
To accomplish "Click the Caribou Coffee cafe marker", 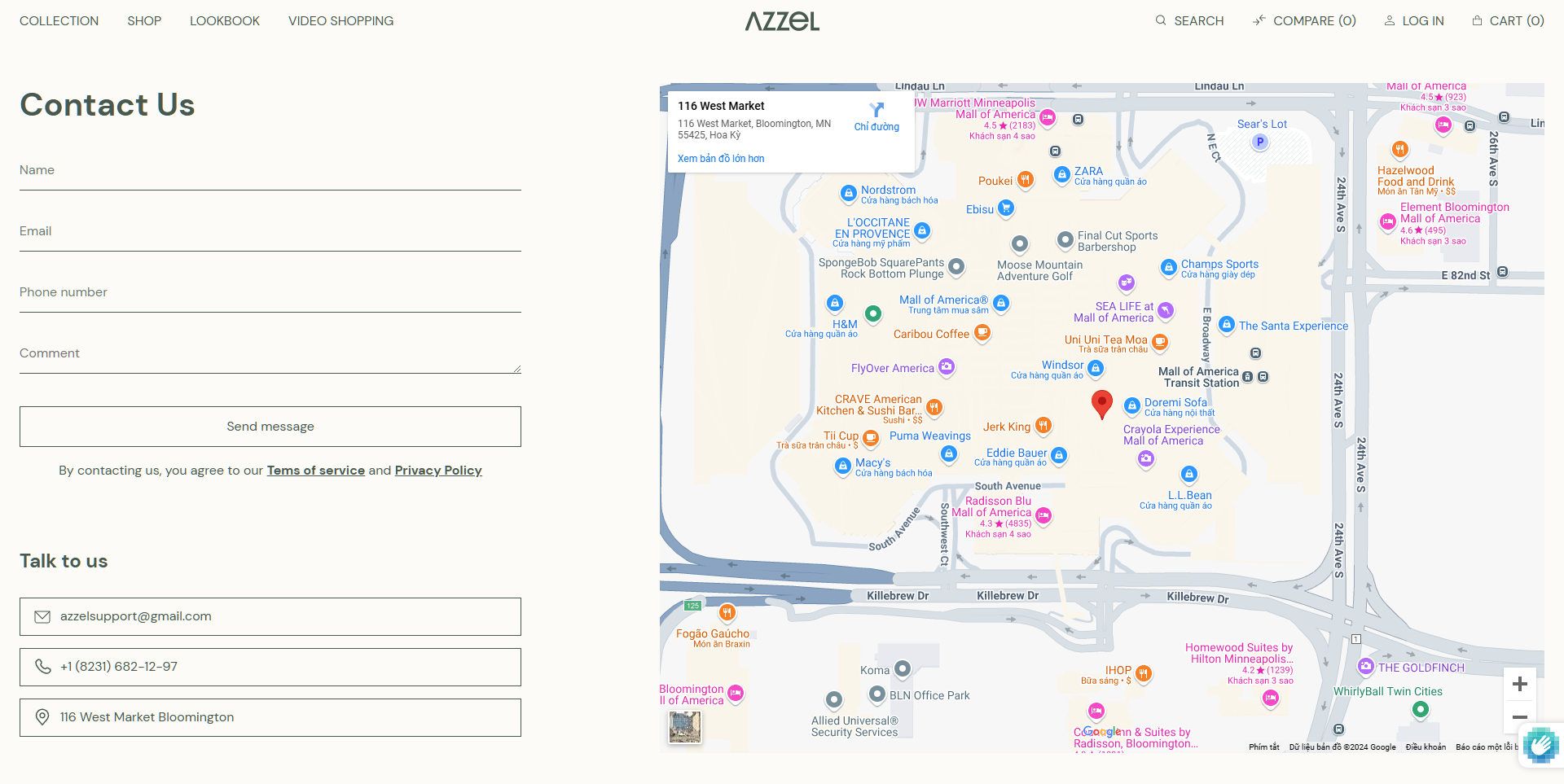I will click(982, 332).
